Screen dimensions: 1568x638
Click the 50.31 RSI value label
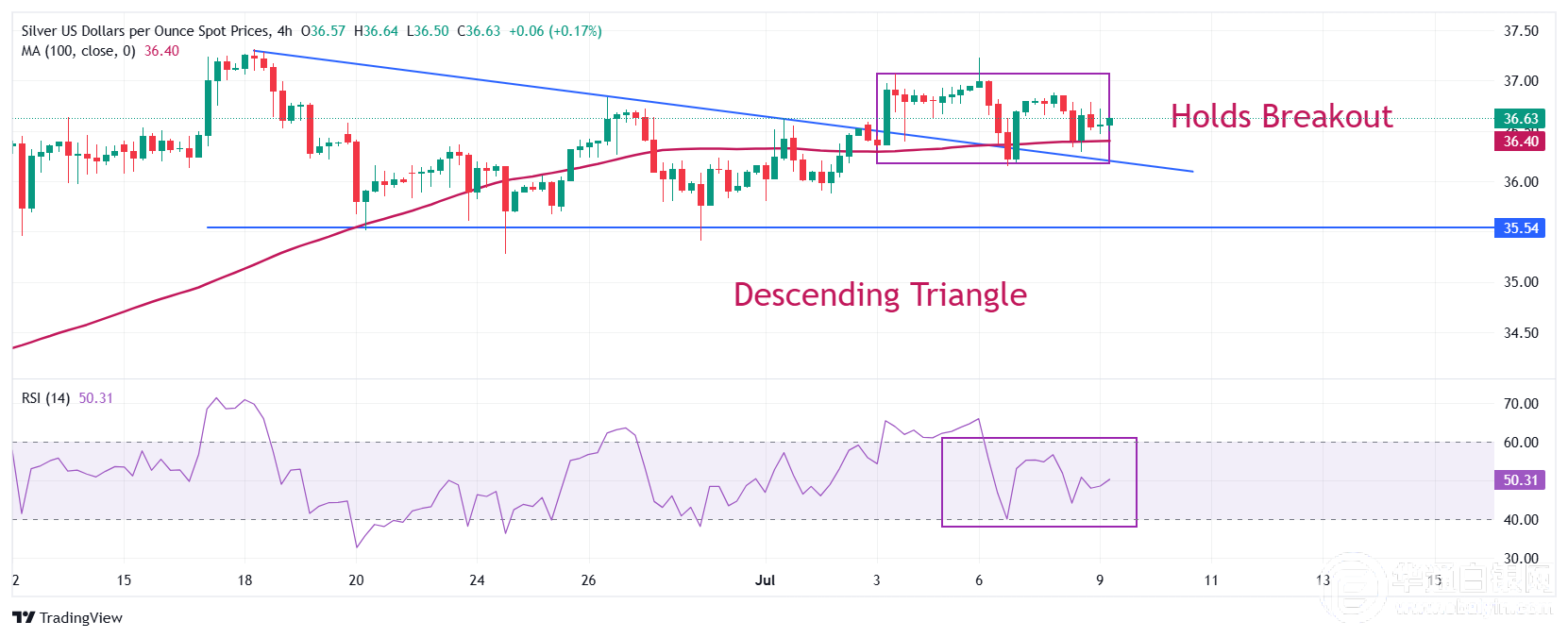coord(1520,480)
